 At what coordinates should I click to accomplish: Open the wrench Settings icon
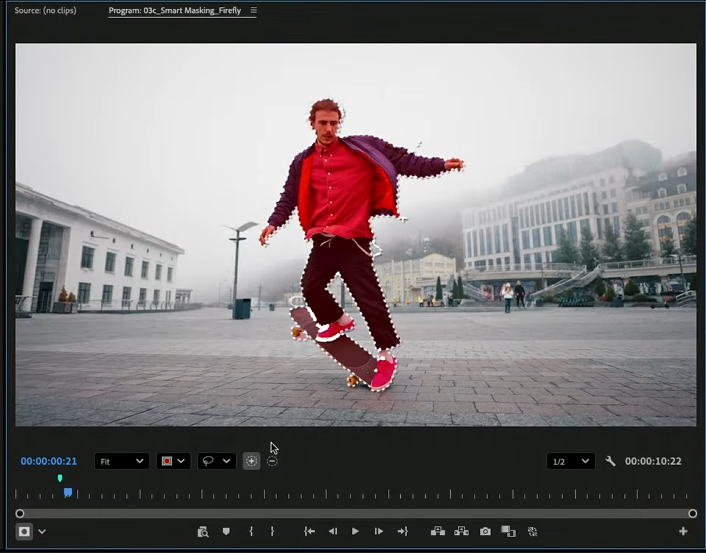[x=611, y=461]
